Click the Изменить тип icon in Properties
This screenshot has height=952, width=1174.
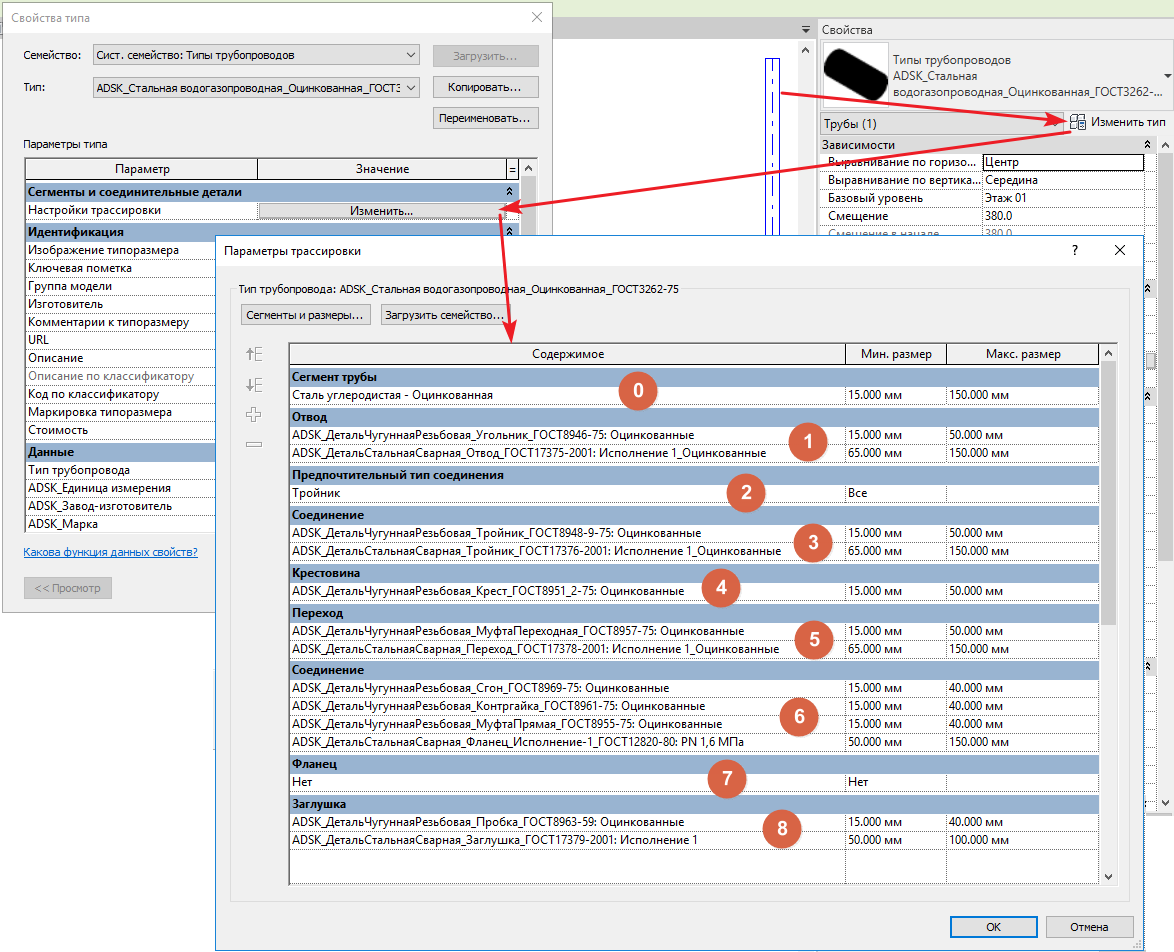pos(1077,122)
